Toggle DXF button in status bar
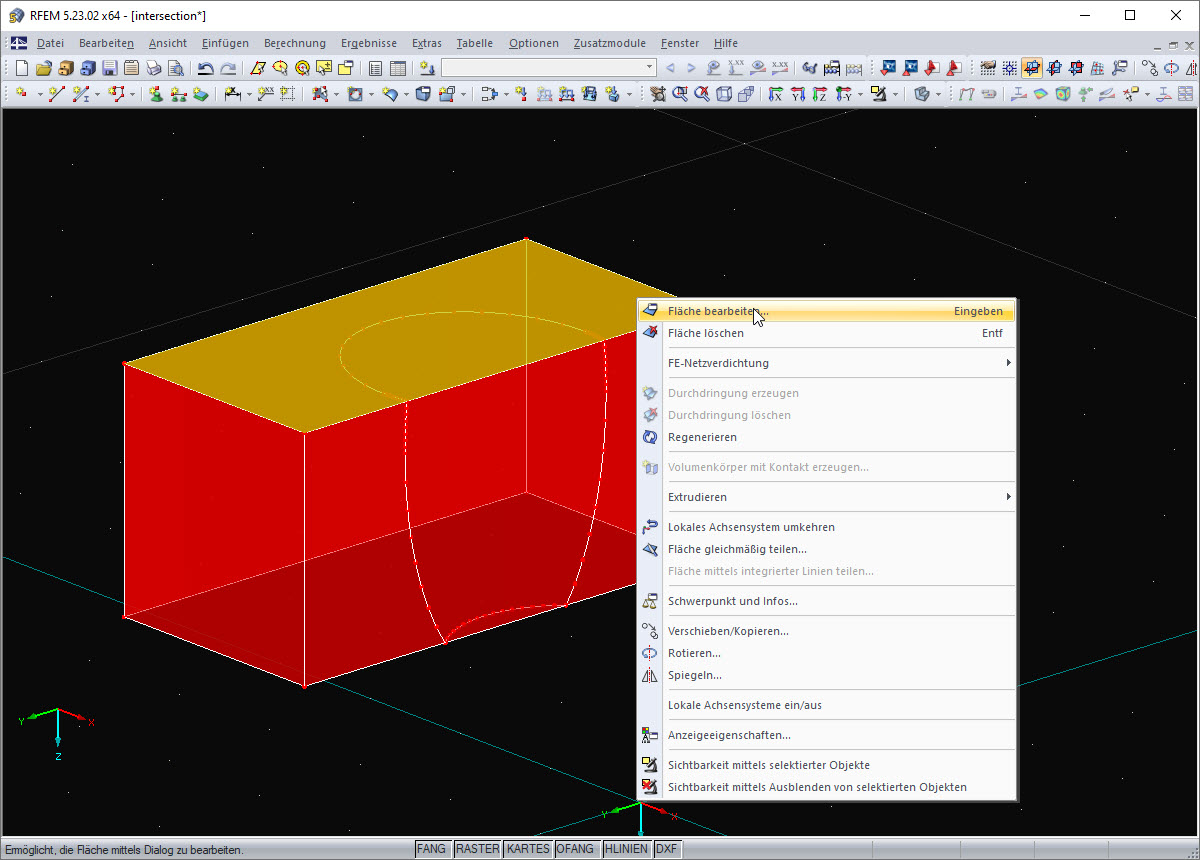 pyautogui.click(x=667, y=849)
